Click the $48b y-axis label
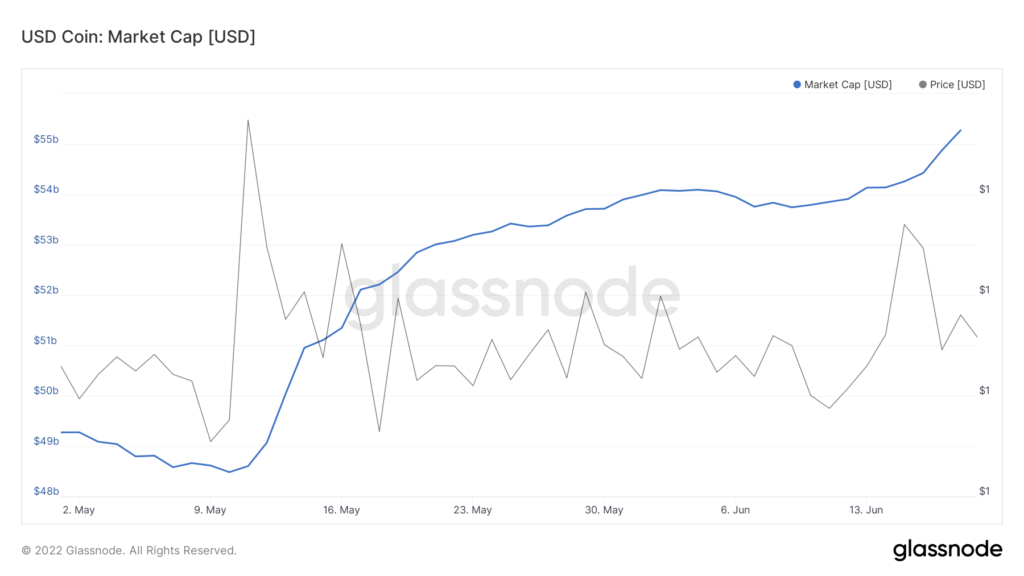This screenshot has height=576, width=1024. (x=46, y=491)
